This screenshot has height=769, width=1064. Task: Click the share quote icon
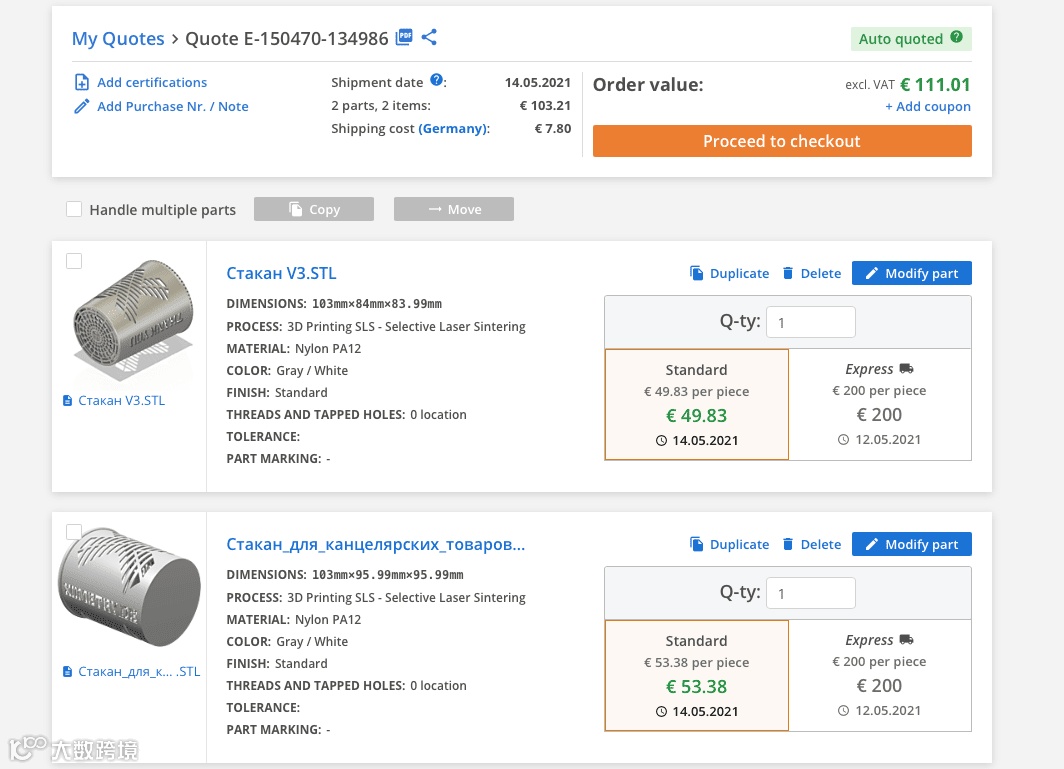coord(429,38)
